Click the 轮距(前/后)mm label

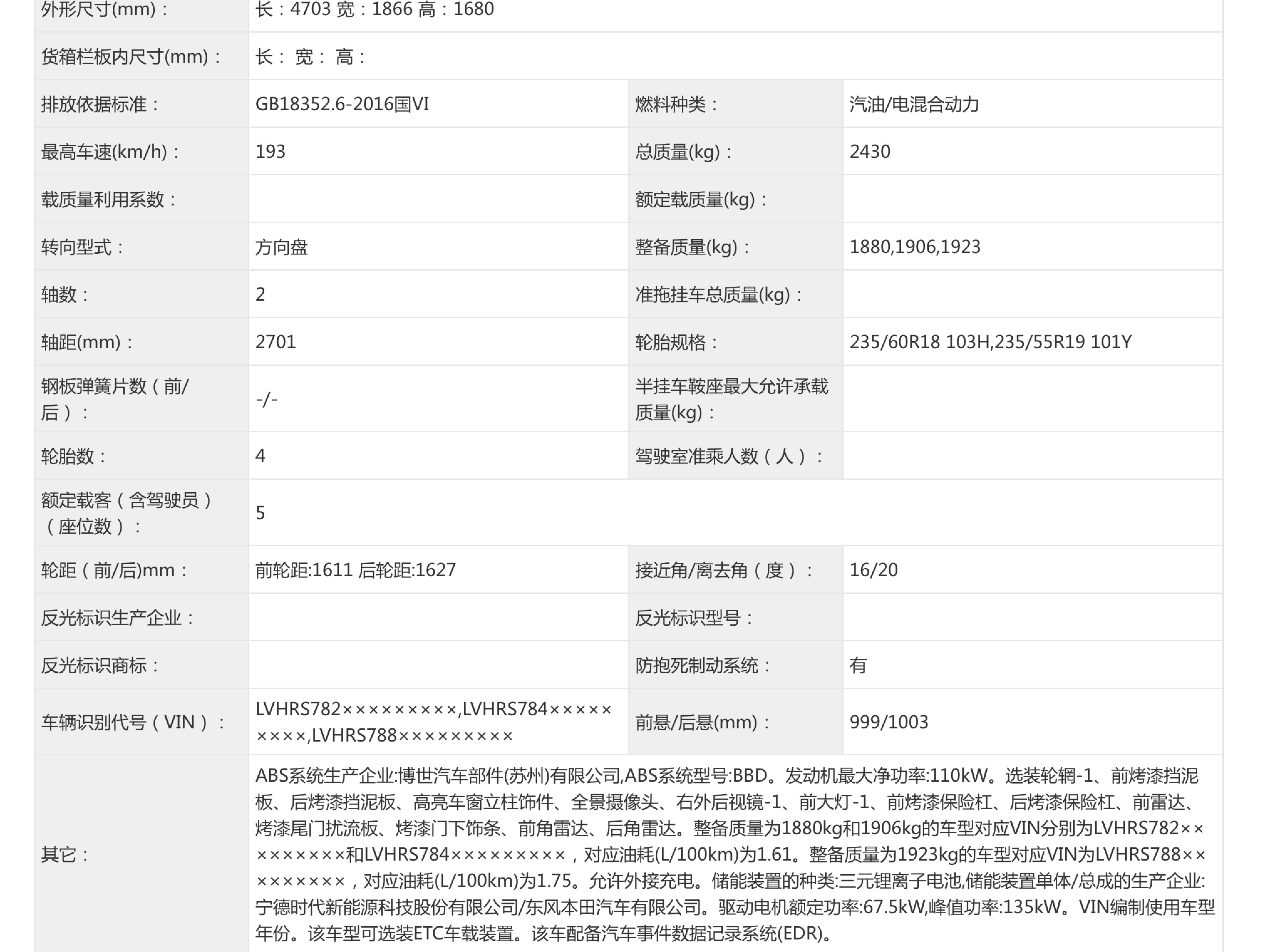tap(114, 571)
